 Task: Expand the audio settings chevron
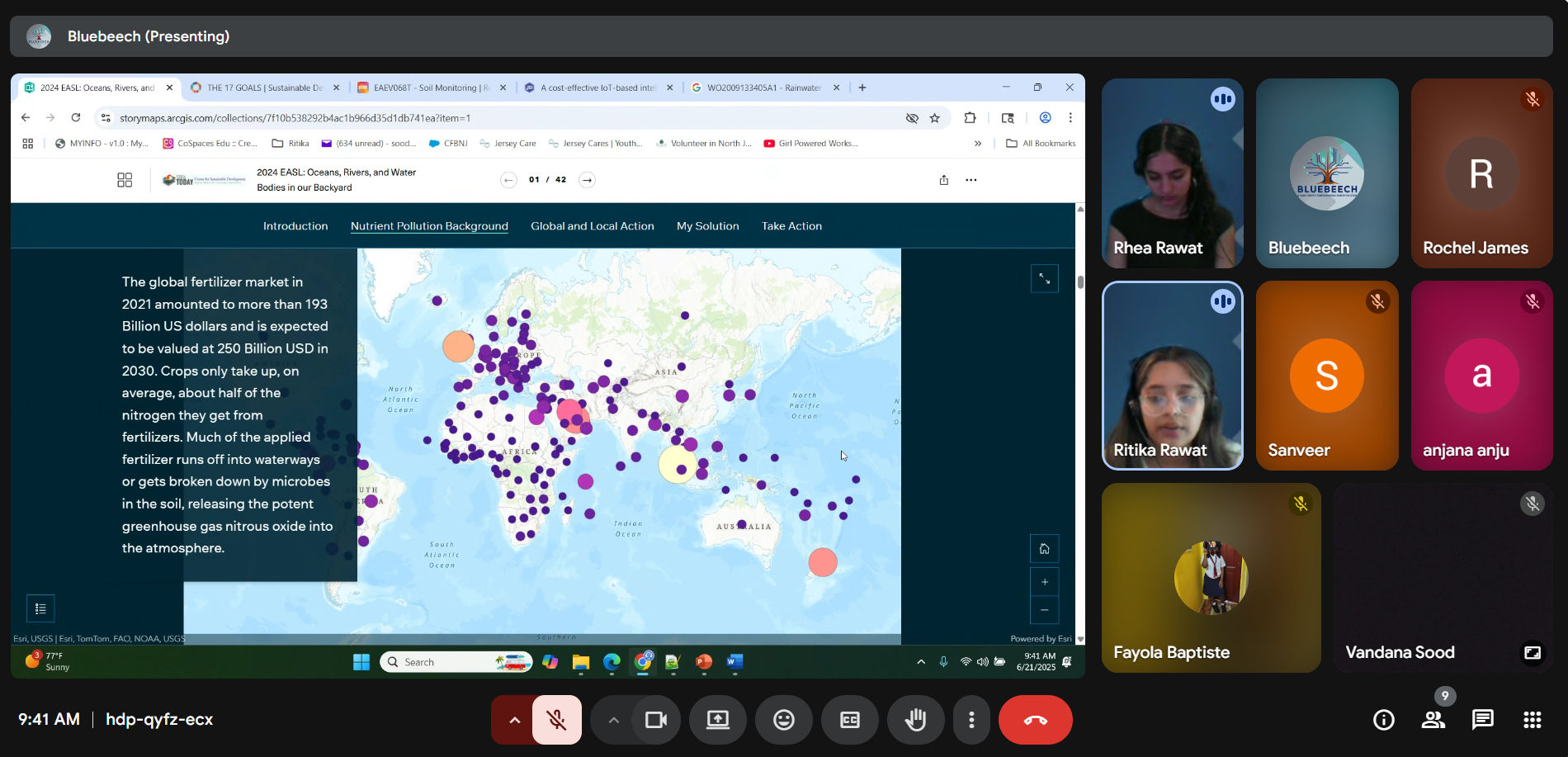514,720
